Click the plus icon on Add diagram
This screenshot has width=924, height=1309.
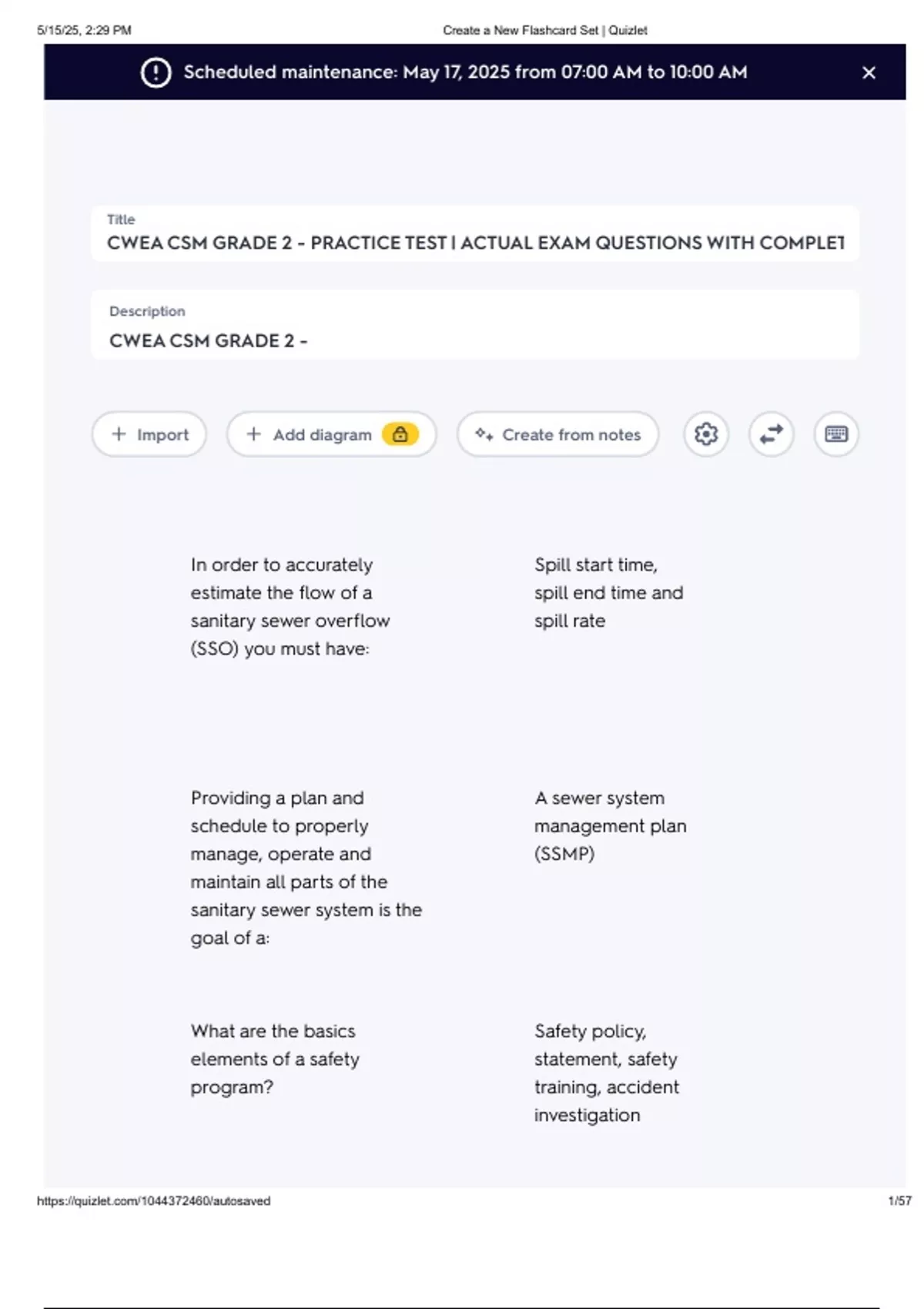(x=253, y=434)
